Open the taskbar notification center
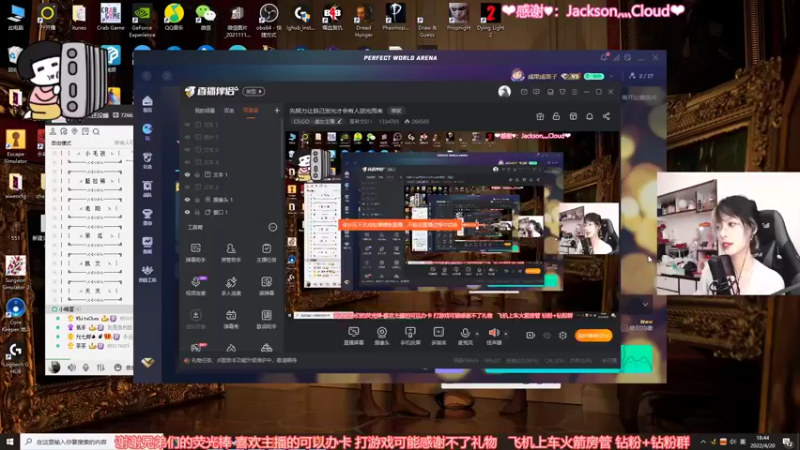This screenshot has width=800, height=450. (788, 442)
